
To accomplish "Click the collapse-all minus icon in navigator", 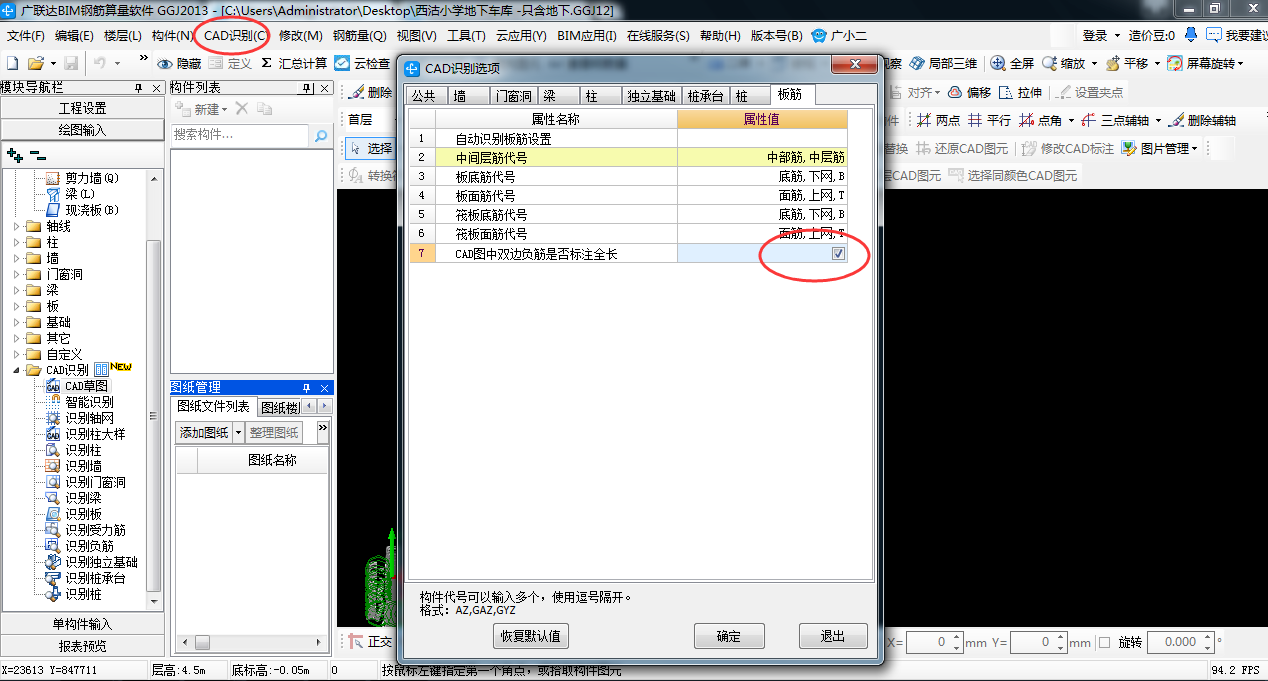I will [38, 156].
